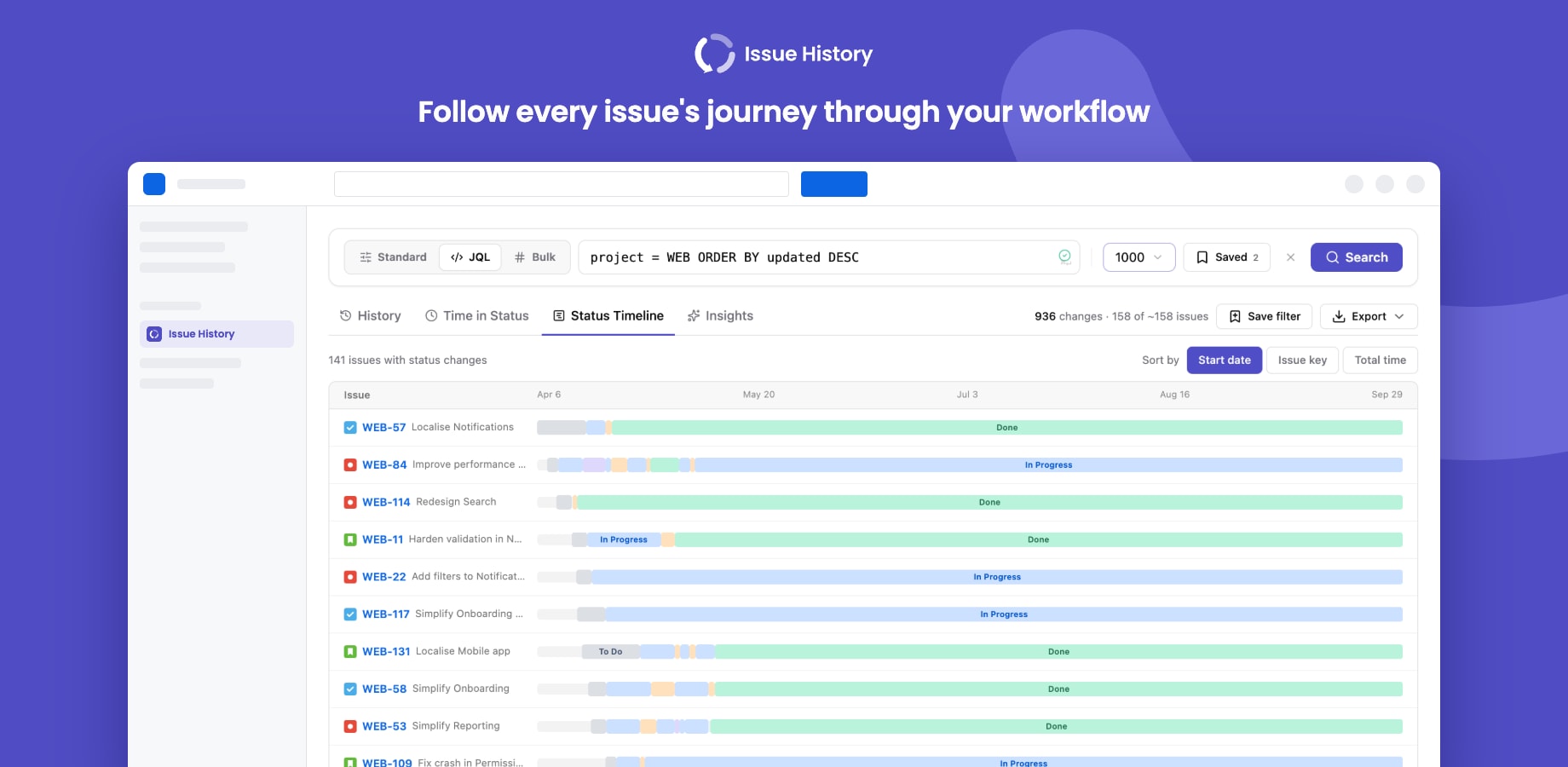Open issue link WEB-11
This screenshot has height=767, width=1568.
tap(383, 539)
